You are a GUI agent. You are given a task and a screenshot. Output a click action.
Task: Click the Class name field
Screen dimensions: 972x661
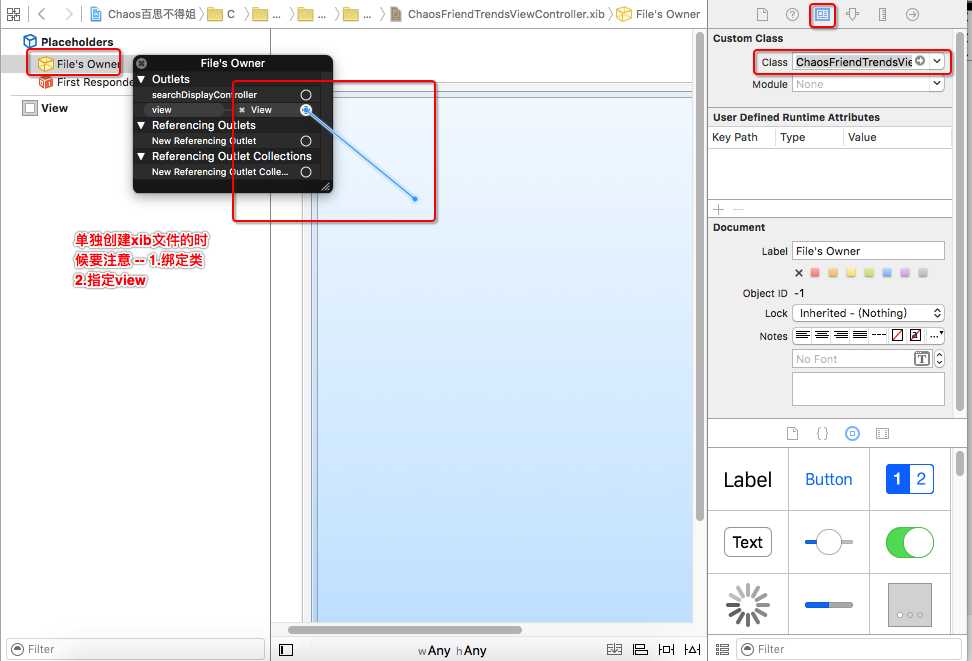coord(854,62)
